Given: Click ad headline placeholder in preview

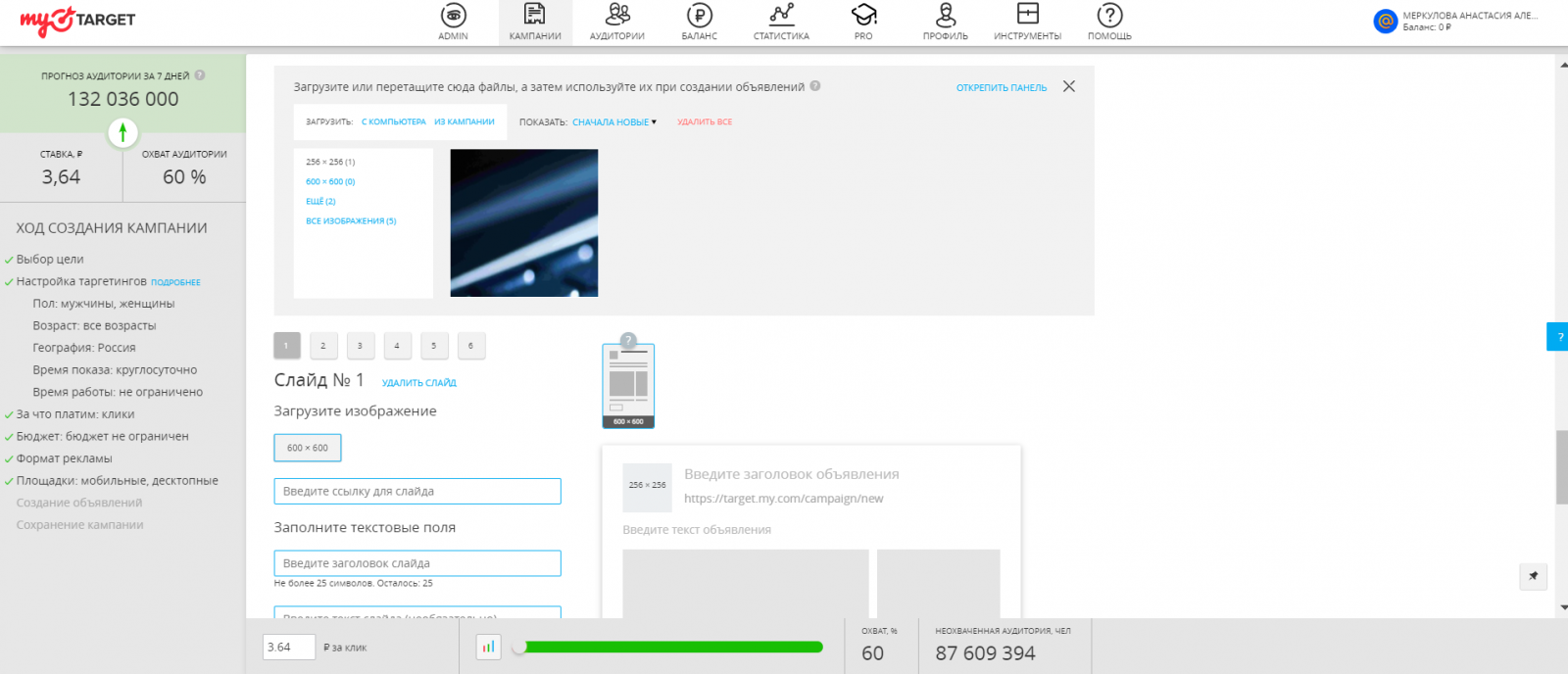Looking at the screenshot, I should 792,474.
